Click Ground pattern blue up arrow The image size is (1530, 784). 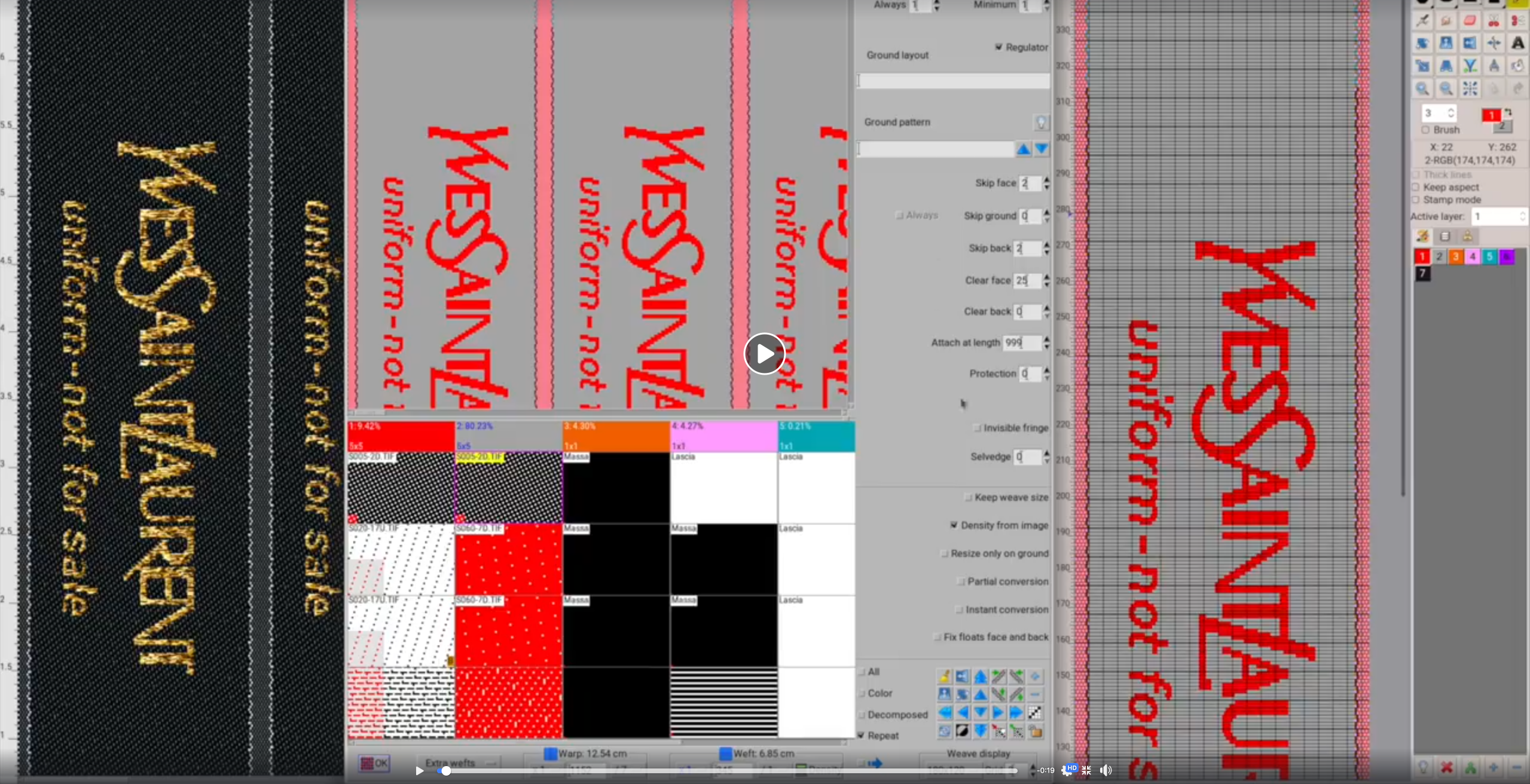click(x=1023, y=149)
